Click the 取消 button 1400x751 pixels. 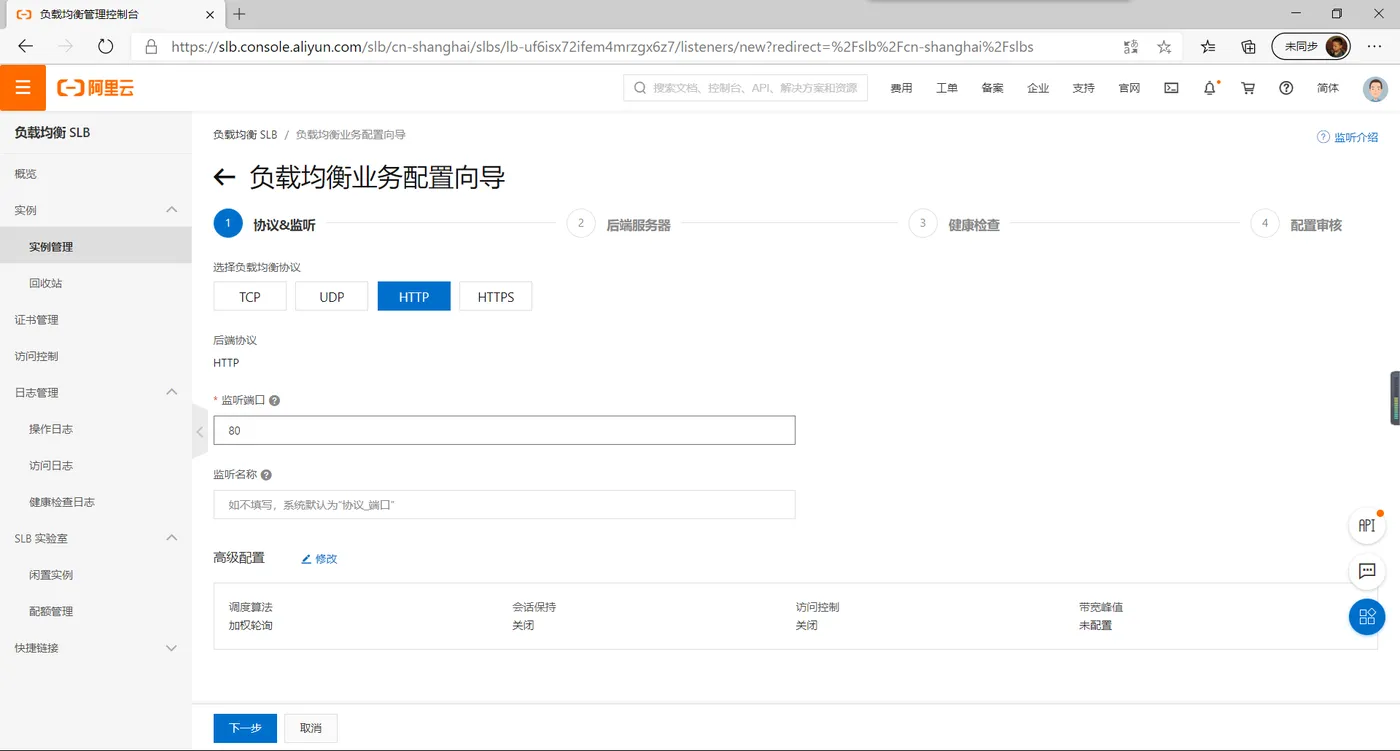311,728
